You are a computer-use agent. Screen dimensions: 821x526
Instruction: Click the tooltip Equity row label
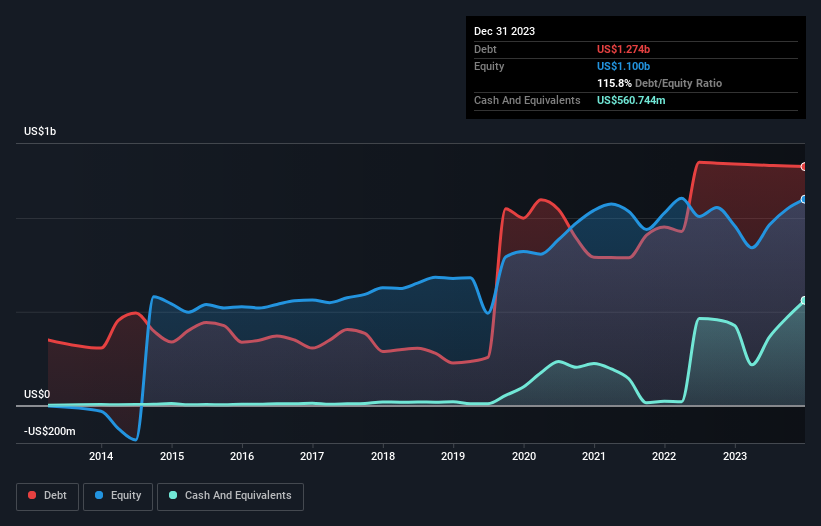(x=489, y=66)
